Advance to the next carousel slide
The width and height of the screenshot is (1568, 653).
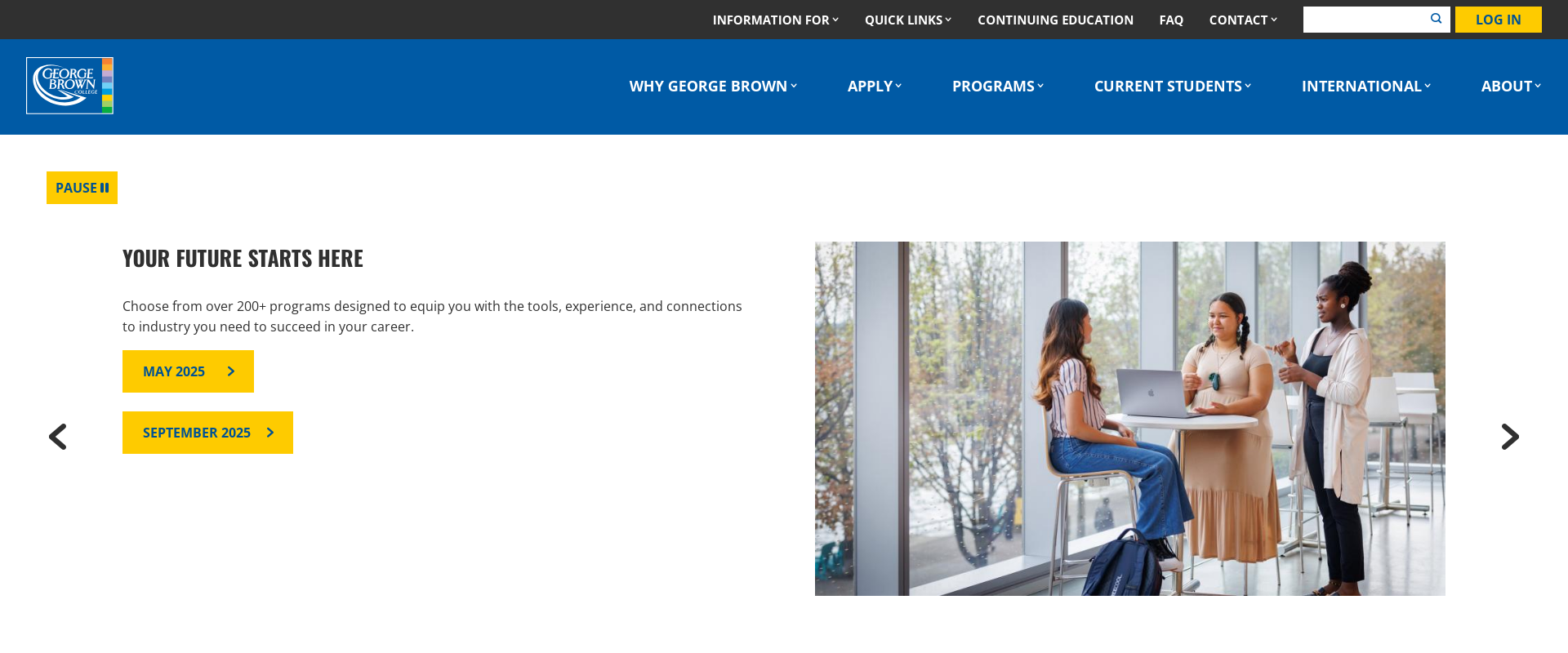pyautogui.click(x=1510, y=437)
